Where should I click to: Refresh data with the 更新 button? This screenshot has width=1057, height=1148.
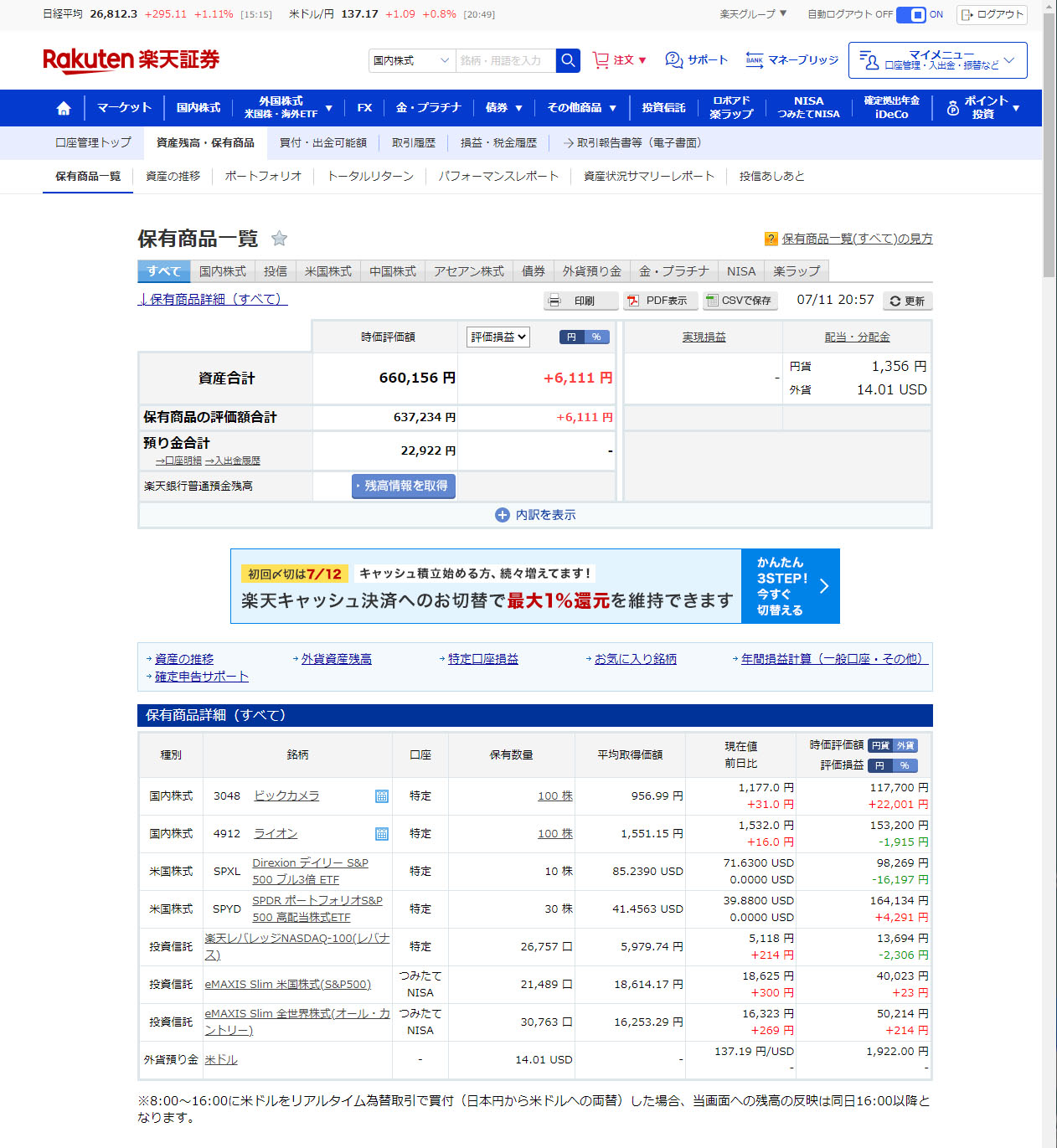pyautogui.click(x=907, y=301)
